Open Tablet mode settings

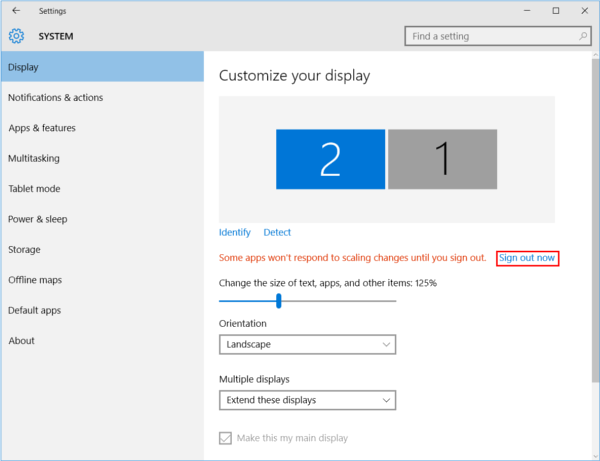(103, 189)
